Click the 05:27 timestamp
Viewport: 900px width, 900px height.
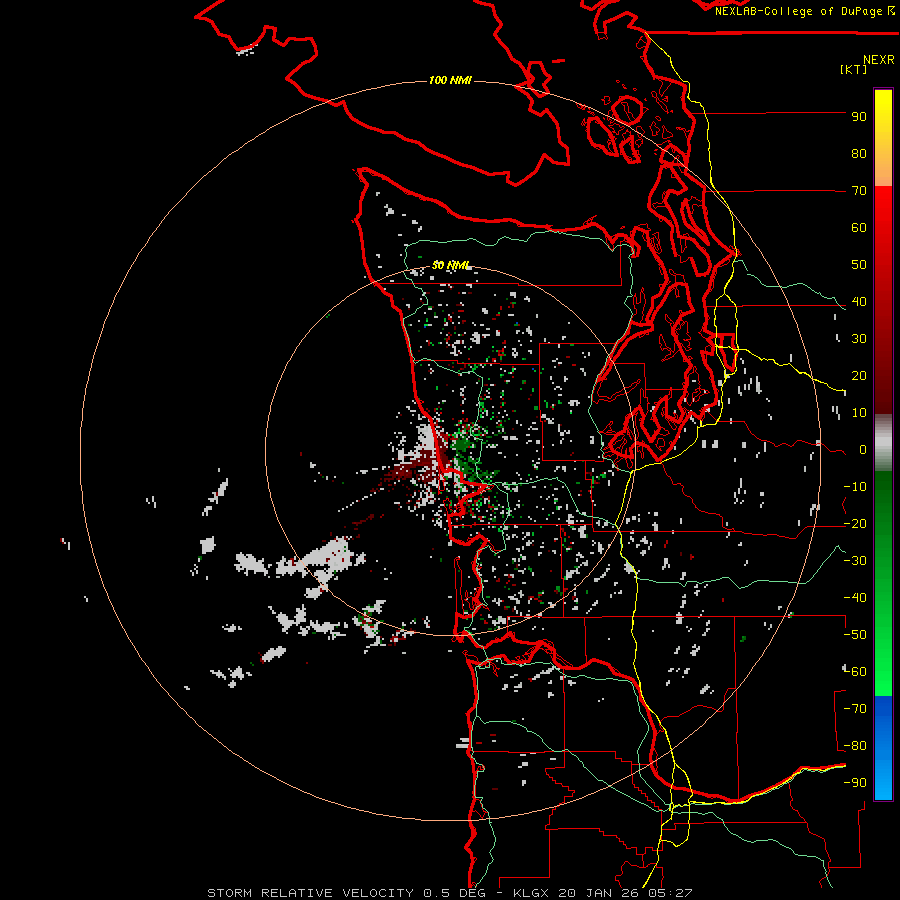(x=671, y=893)
